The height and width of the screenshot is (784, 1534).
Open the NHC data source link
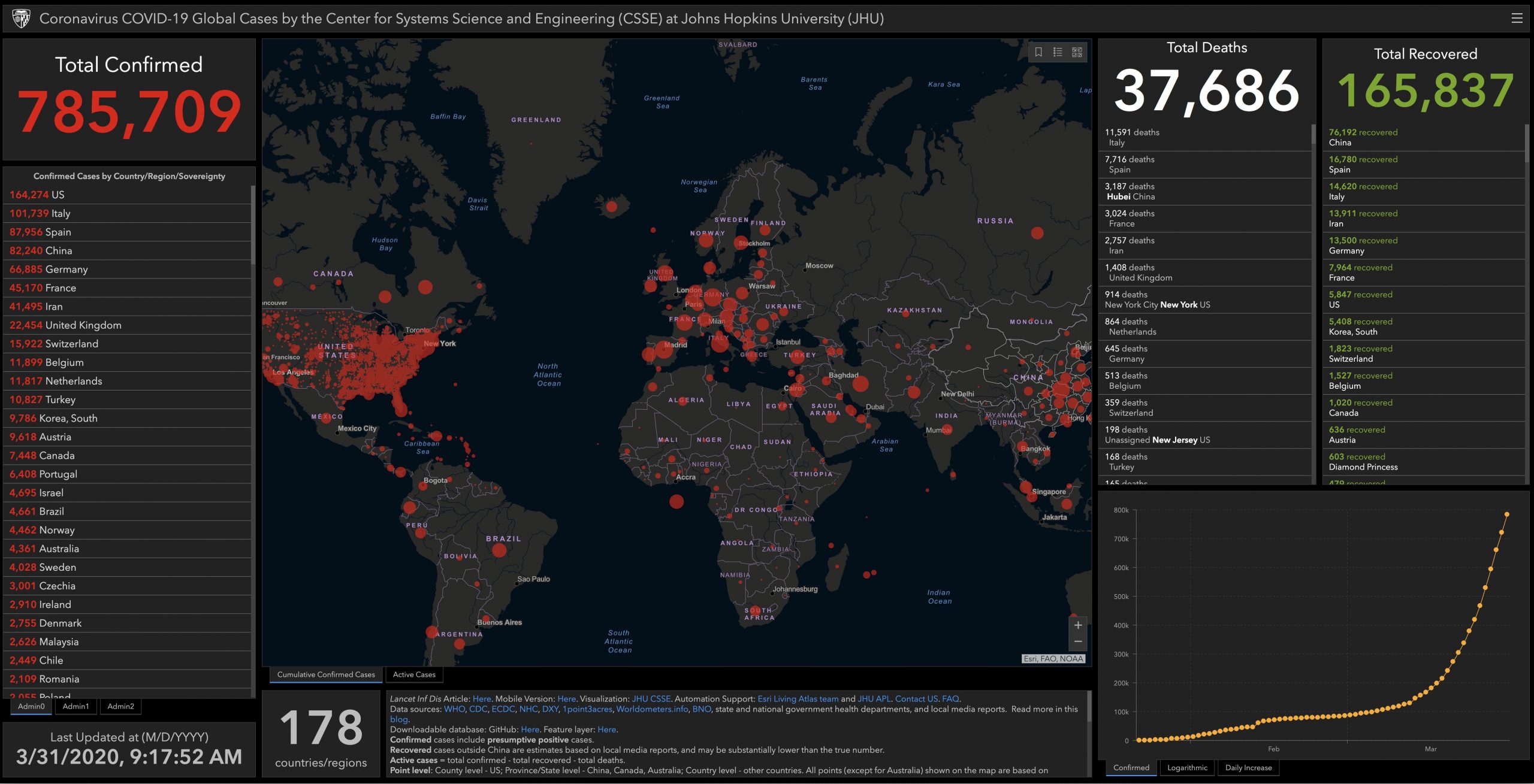click(529, 709)
